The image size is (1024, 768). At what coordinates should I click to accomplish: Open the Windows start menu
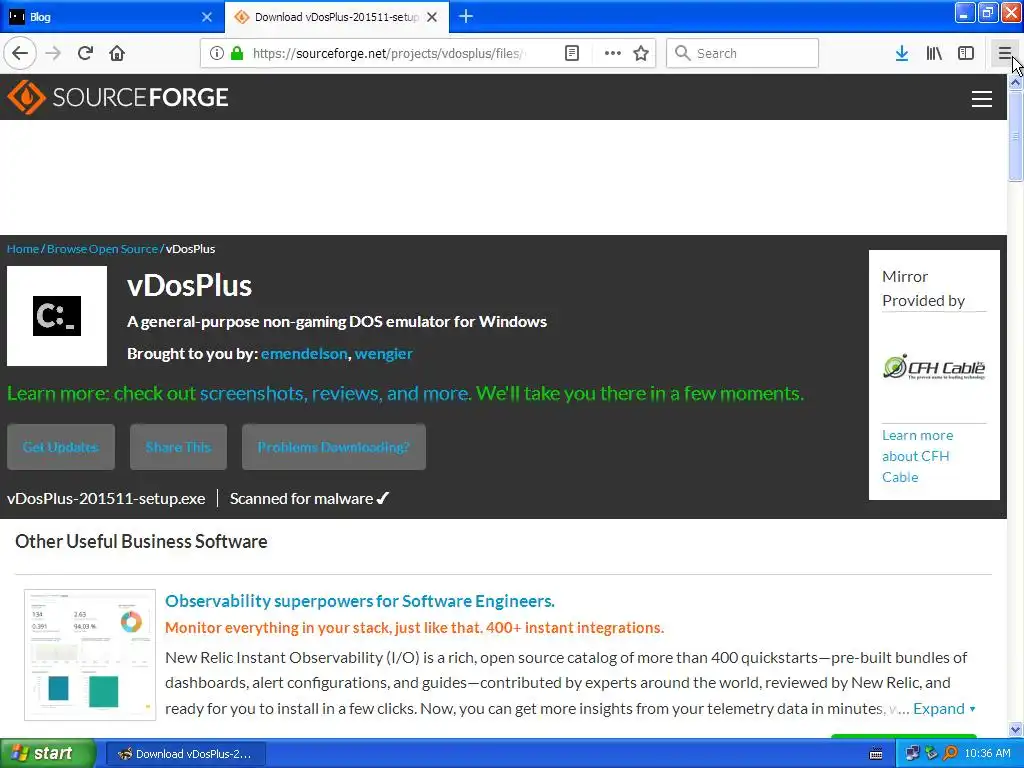coord(47,753)
